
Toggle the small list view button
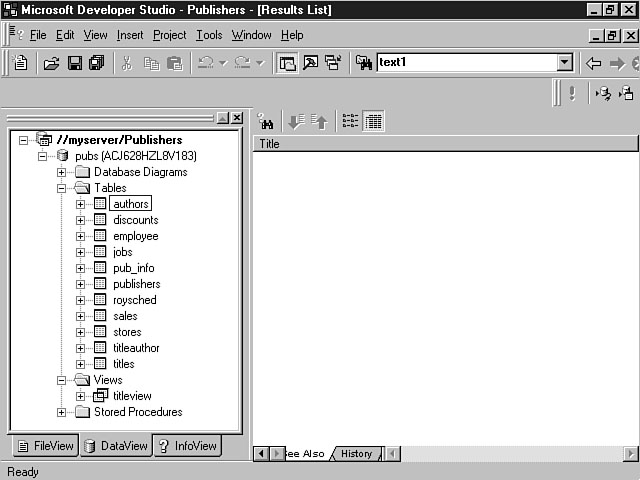pos(350,121)
